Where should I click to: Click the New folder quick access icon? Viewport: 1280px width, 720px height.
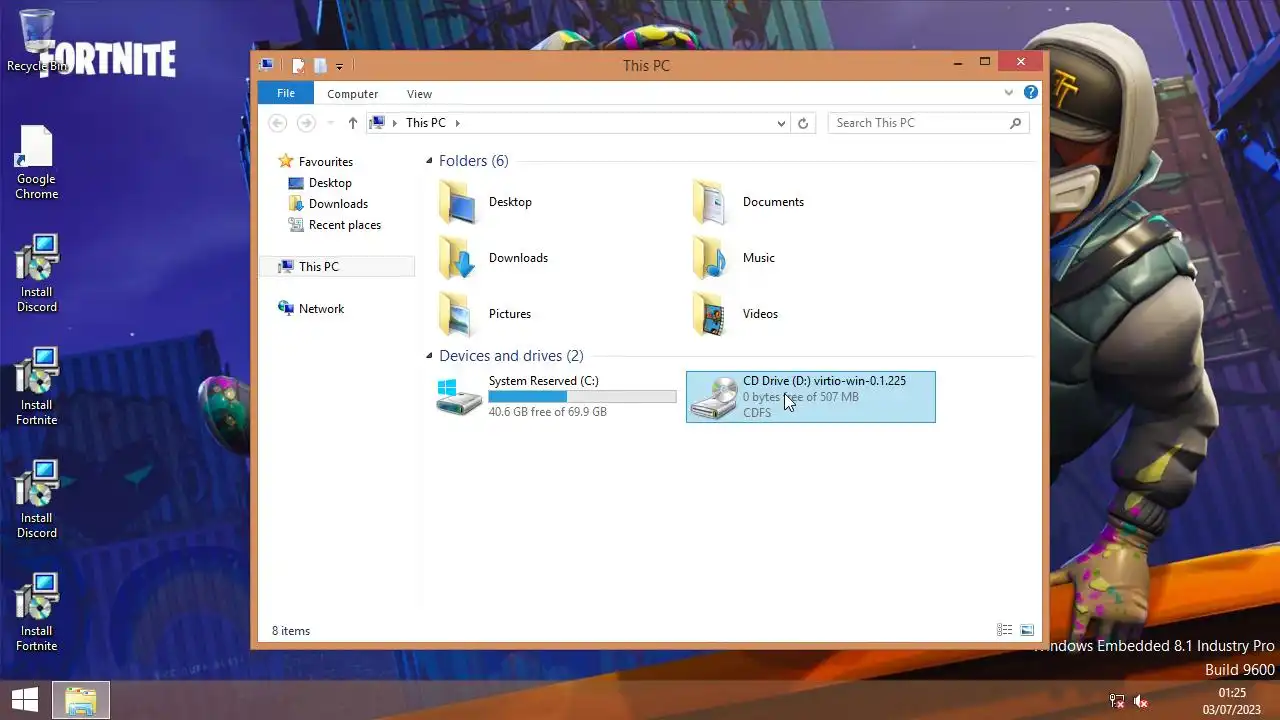[x=320, y=66]
